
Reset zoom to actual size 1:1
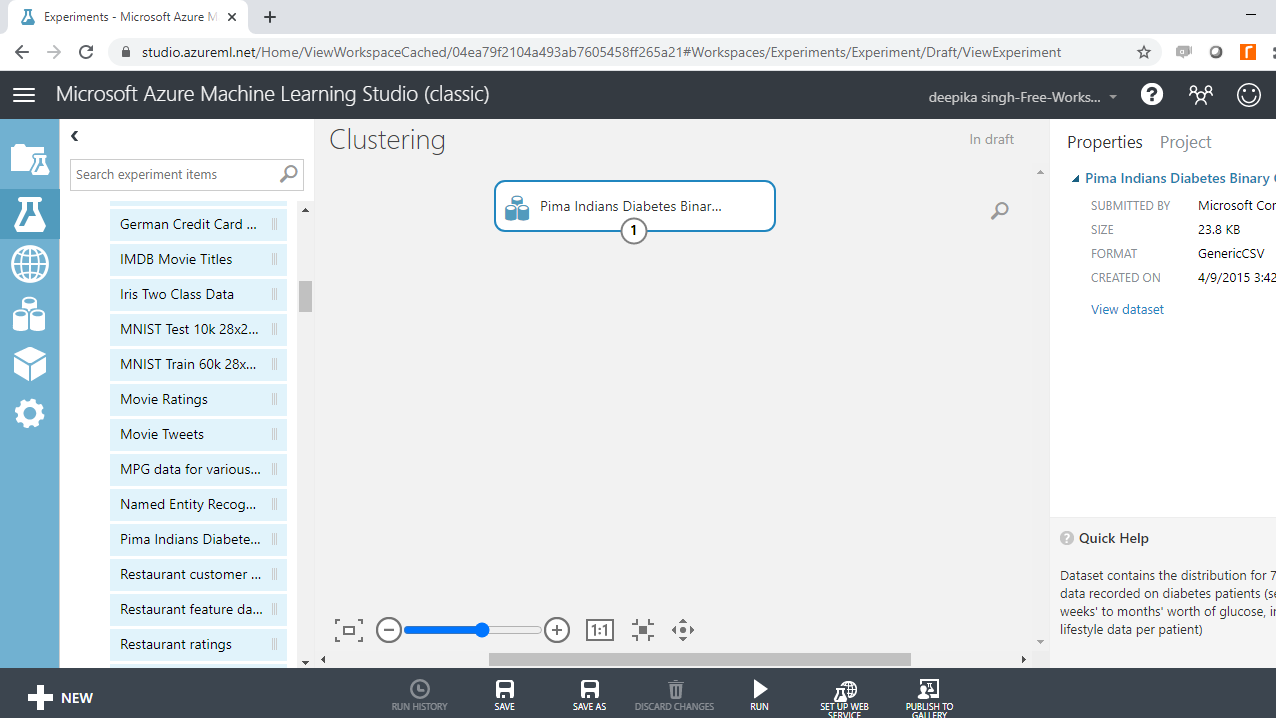(x=600, y=630)
